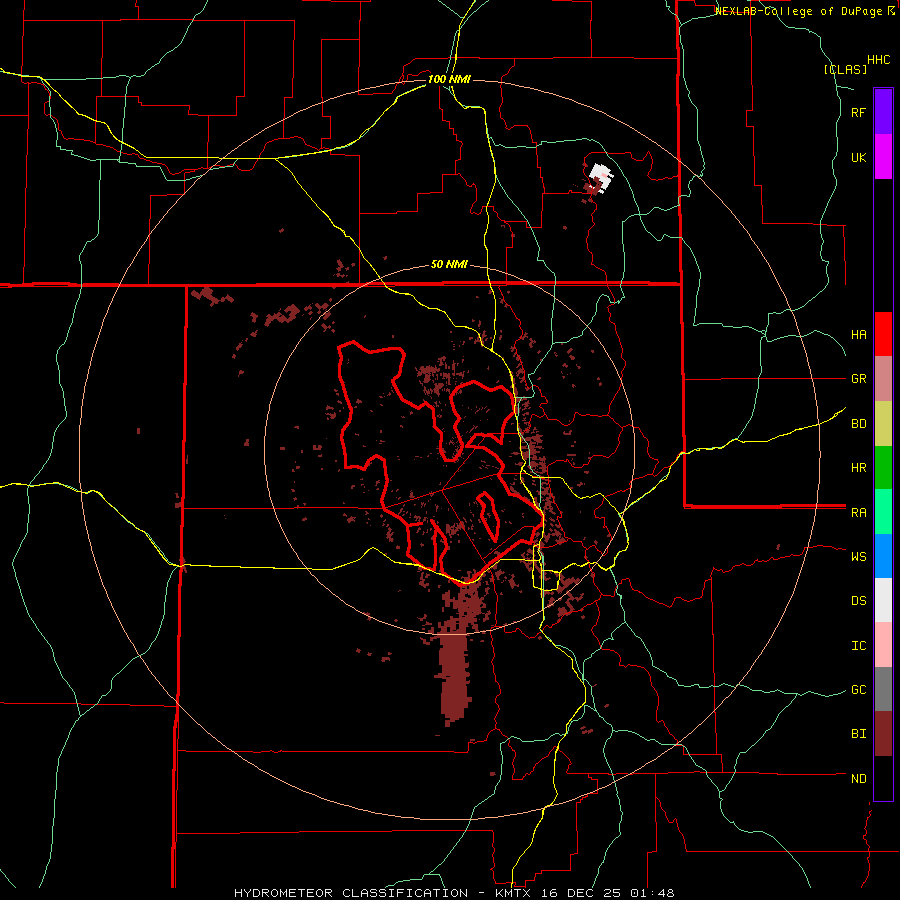Select the GC gray legend swatch

(883, 689)
